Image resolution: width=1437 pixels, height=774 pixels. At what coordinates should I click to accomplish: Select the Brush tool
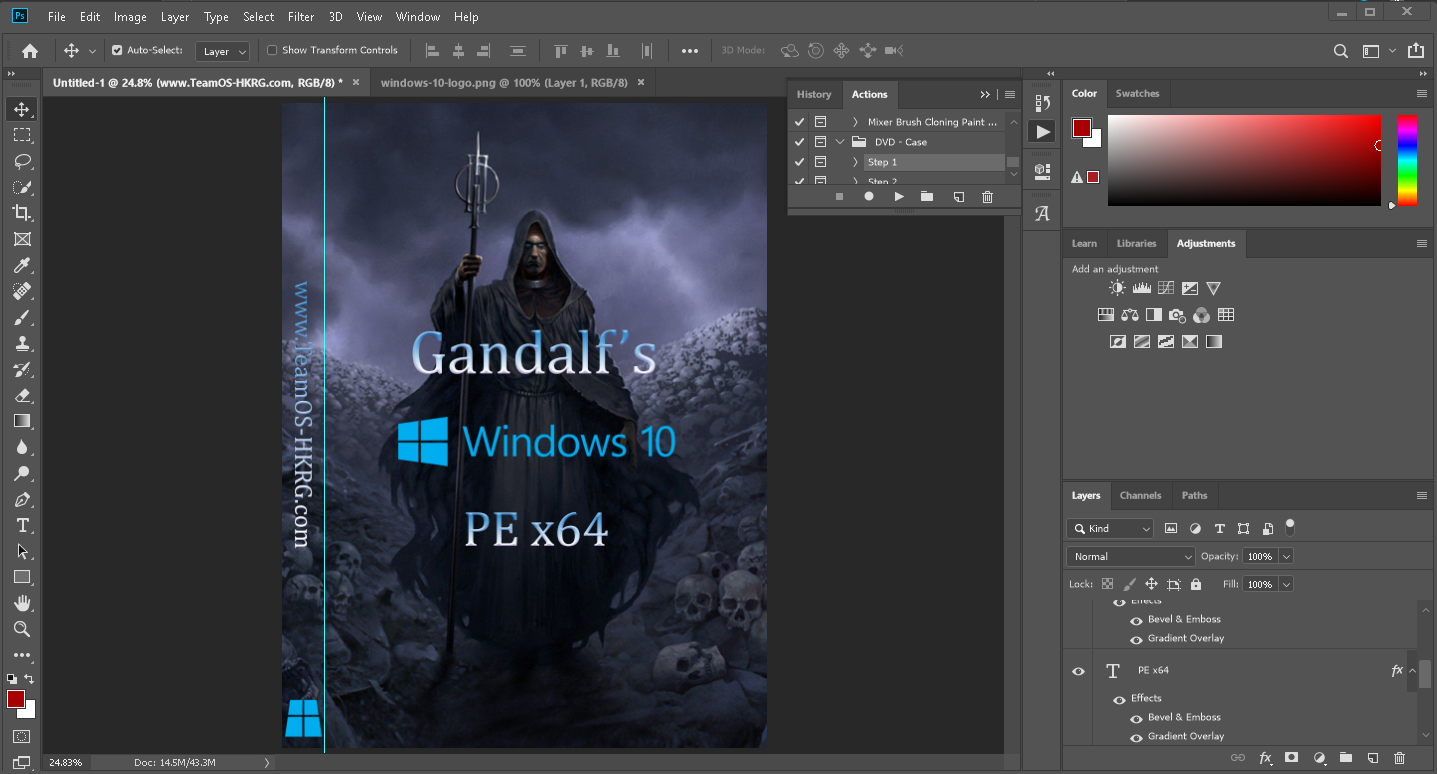(22, 317)
